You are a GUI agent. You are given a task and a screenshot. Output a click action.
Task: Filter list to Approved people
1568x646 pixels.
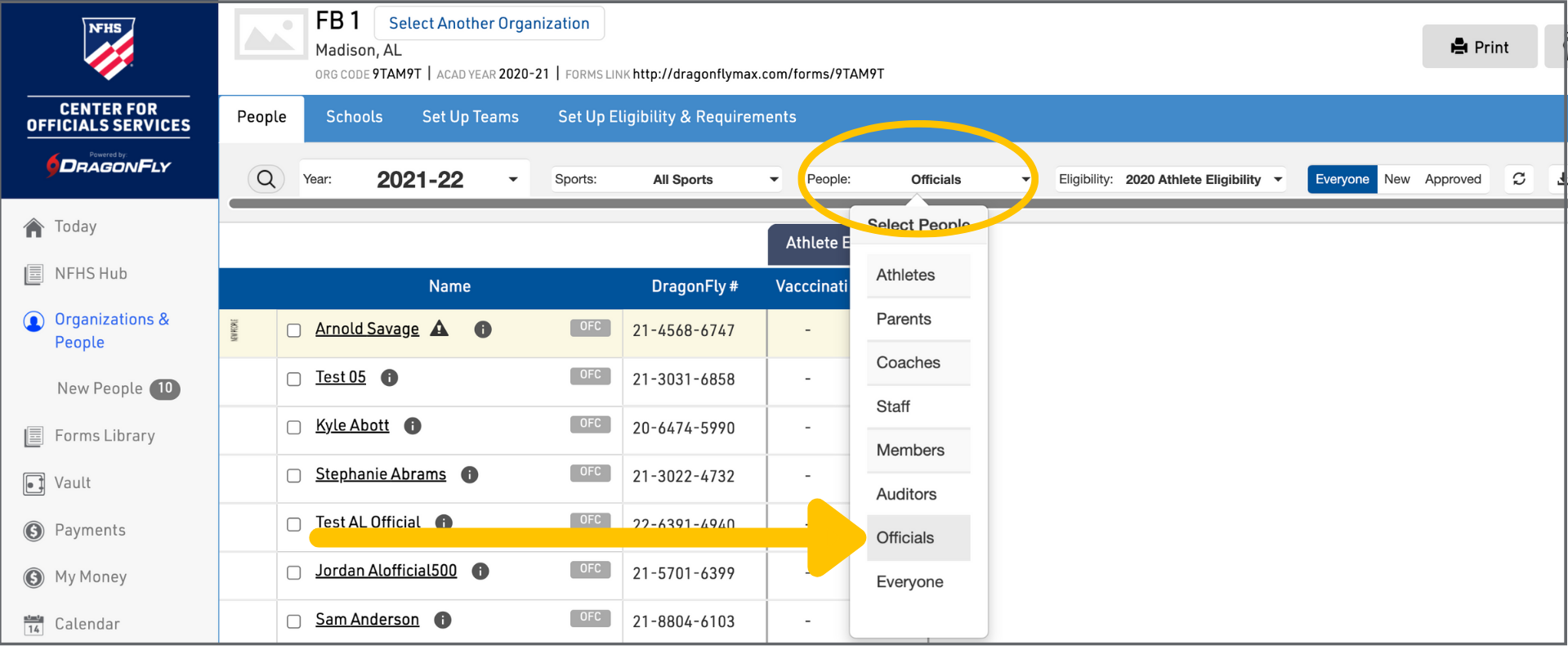[1452, 179]
